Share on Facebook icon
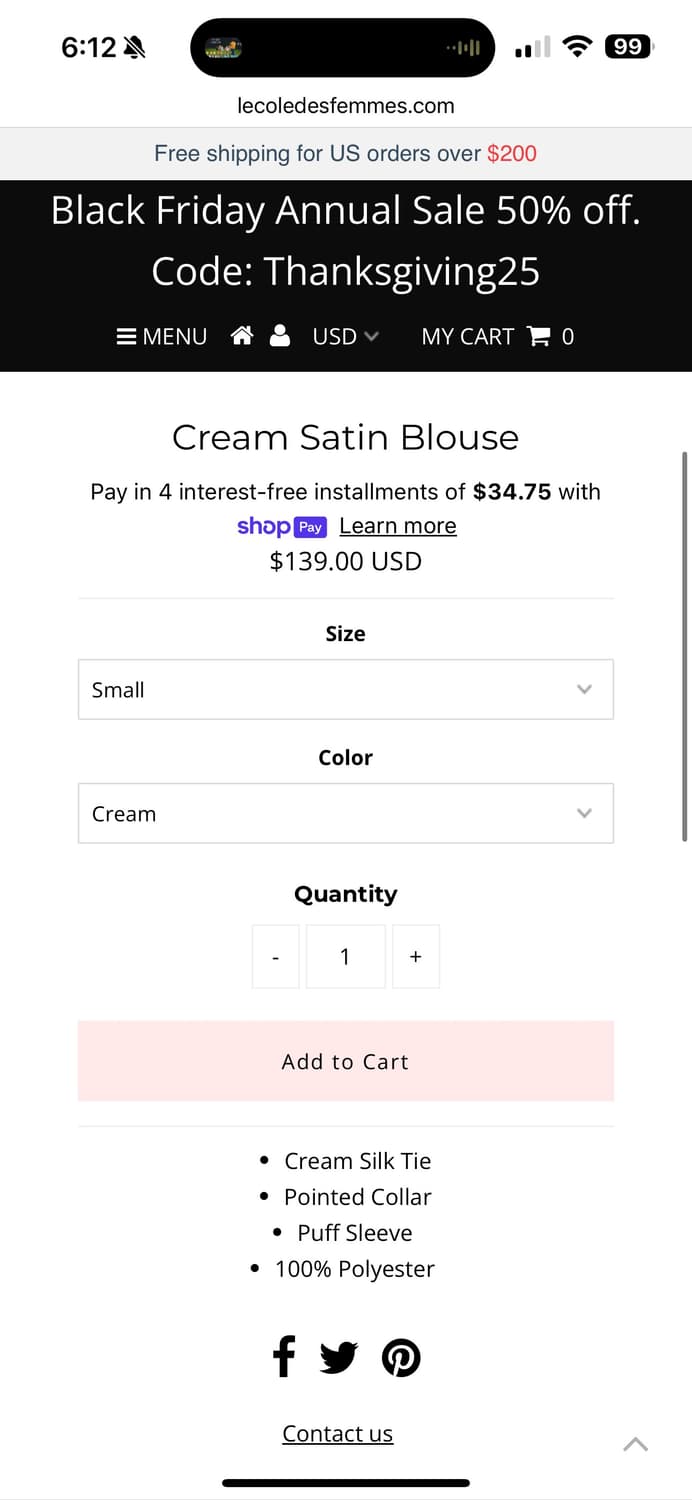The image size is (692, 1500). pyautogui.click(x=284, y=1358)
